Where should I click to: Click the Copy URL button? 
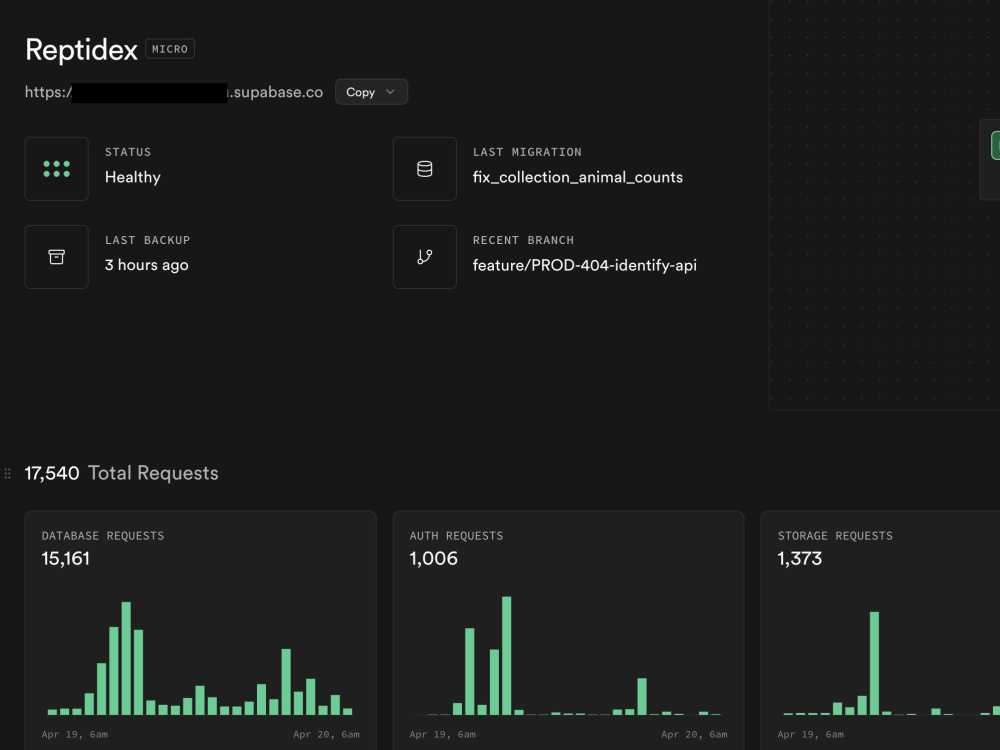[371, 92]
